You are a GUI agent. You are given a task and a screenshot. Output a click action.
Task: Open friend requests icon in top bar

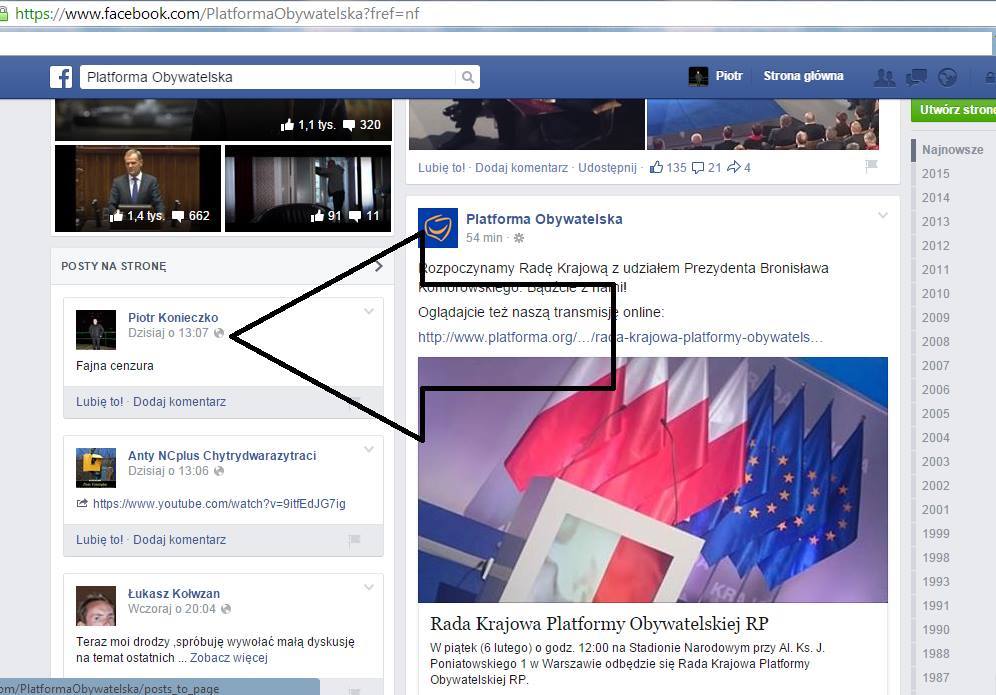(x=884, y=77)
